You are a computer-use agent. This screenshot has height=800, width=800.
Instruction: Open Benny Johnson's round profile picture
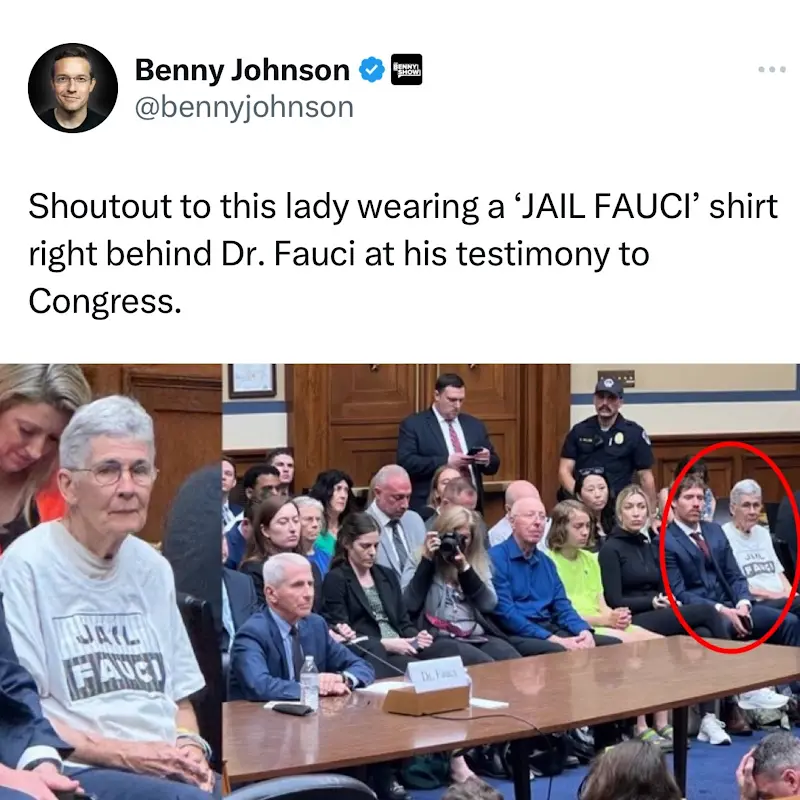click(72, 88)
